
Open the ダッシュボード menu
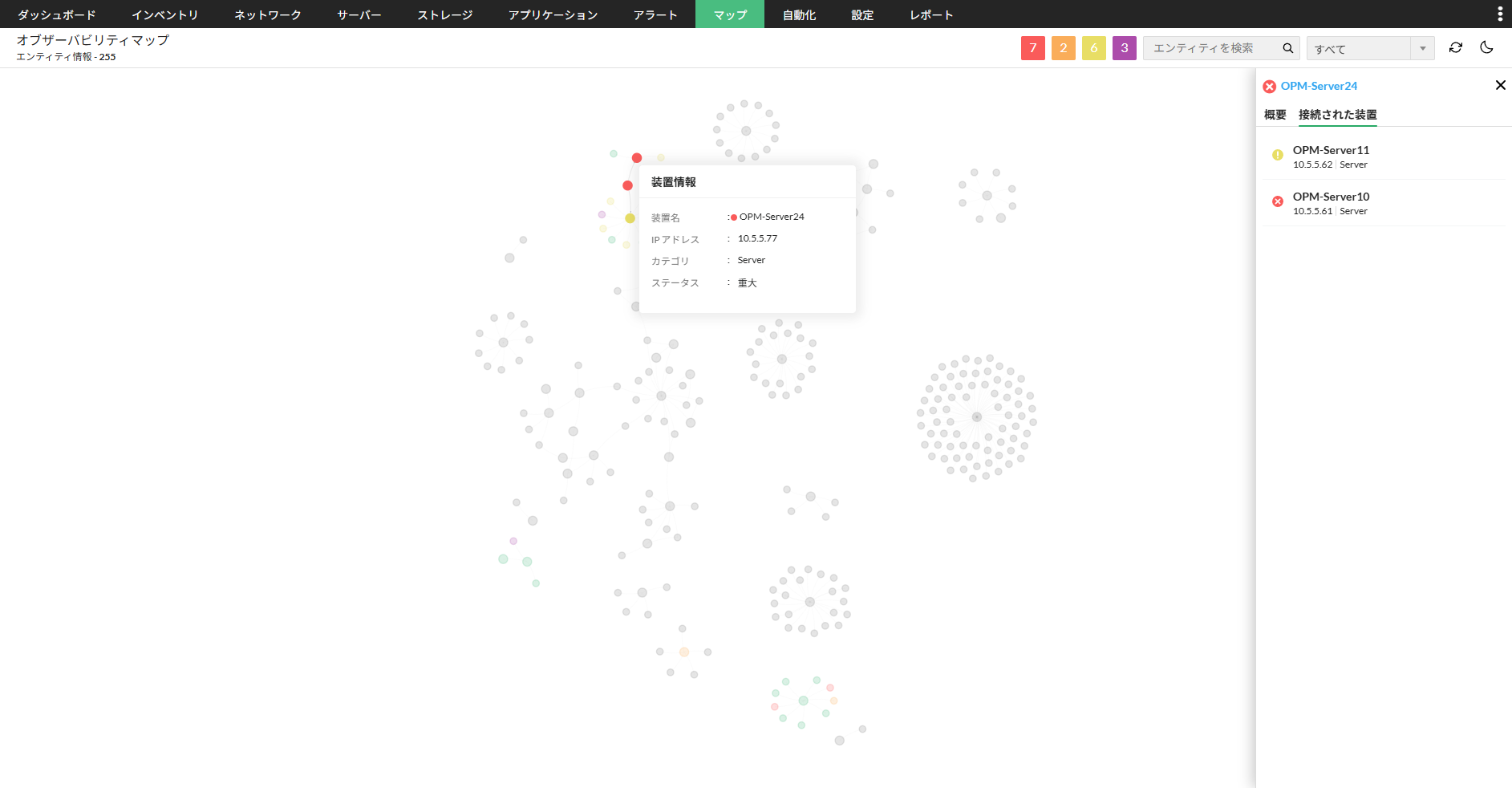tap(56, 14)
